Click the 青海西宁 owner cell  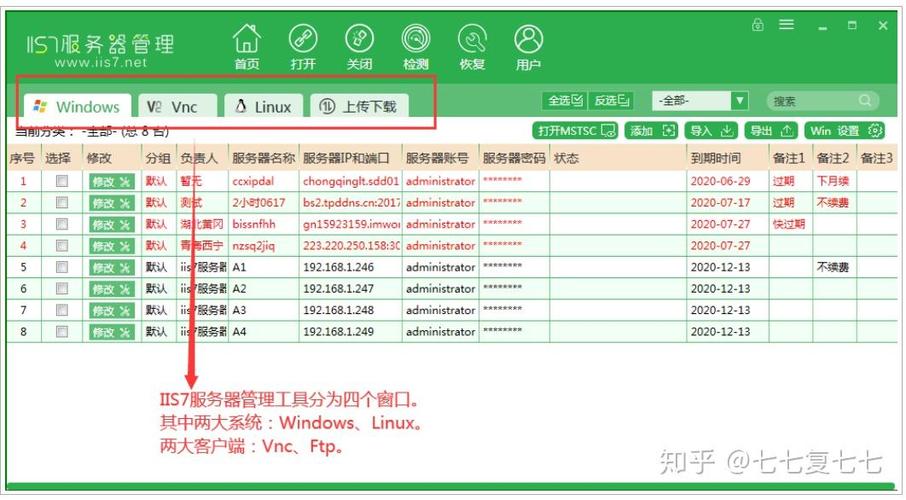click(202, 246)
